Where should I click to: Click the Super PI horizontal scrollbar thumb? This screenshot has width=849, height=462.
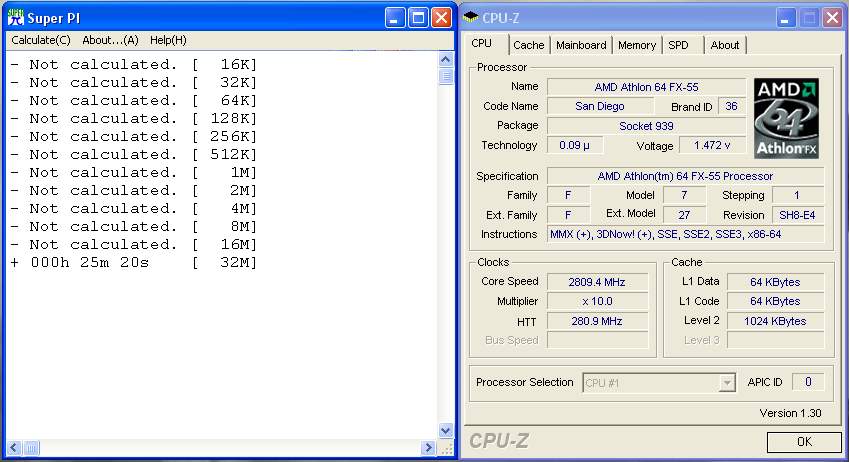(x=31, y=448)
